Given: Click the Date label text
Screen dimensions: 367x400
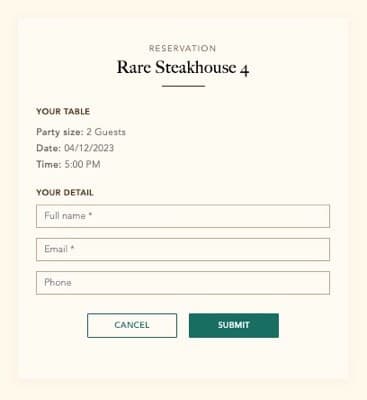Looking at the screenshot, I should [49, 148].
